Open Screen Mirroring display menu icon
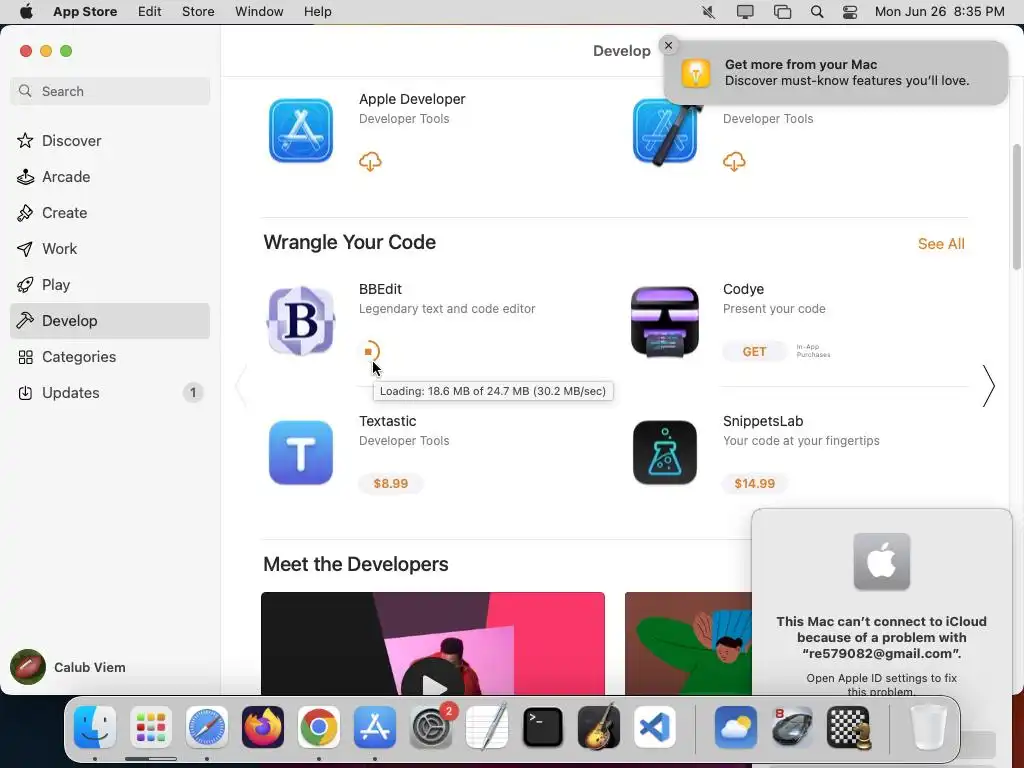Viewport: 1024px width, 768px height. tap(745, 11)
